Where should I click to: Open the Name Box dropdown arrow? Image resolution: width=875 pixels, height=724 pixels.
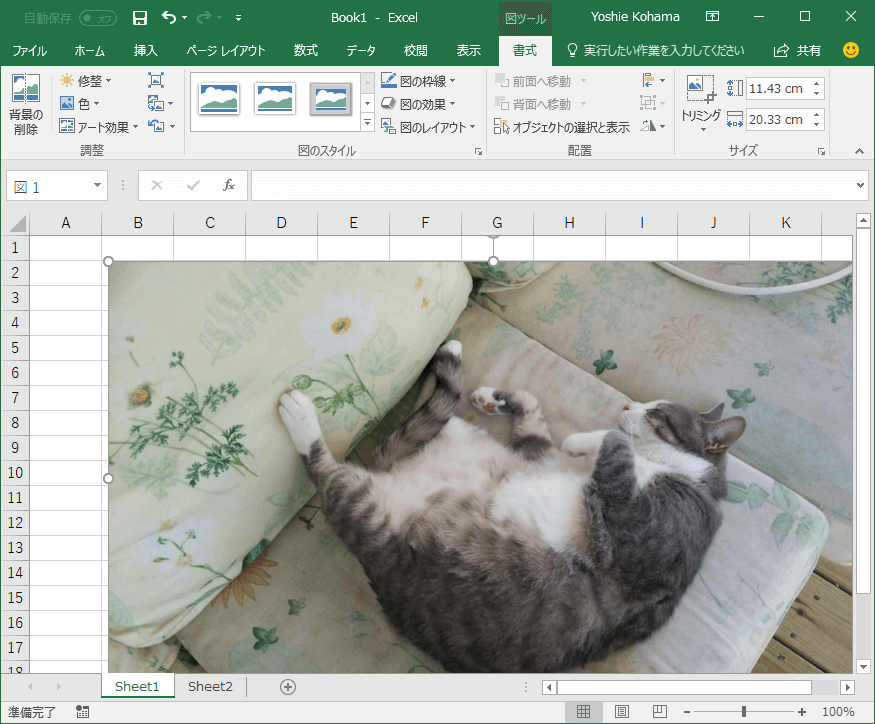tap(98, 185)
